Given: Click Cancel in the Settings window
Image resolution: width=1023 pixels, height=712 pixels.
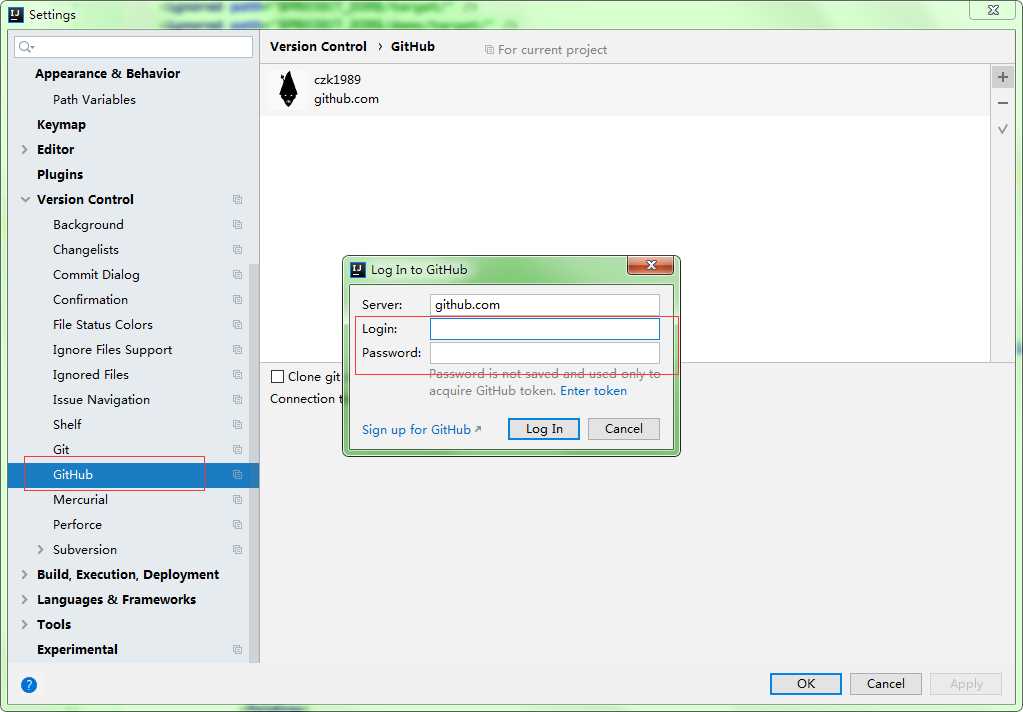Looking at the screenshot, I should (x=885, y=684).
